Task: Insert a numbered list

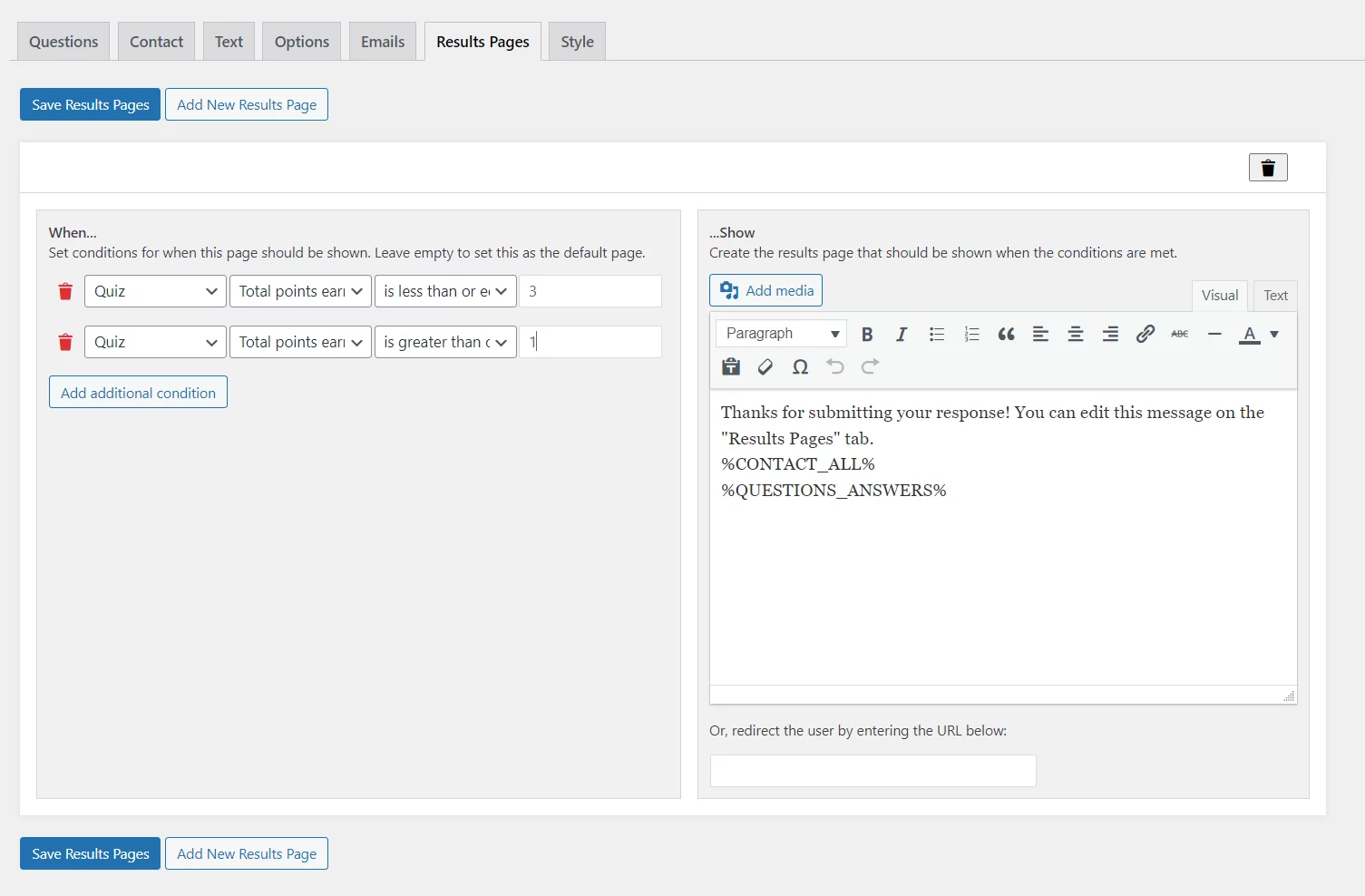Action: (971, 334)
